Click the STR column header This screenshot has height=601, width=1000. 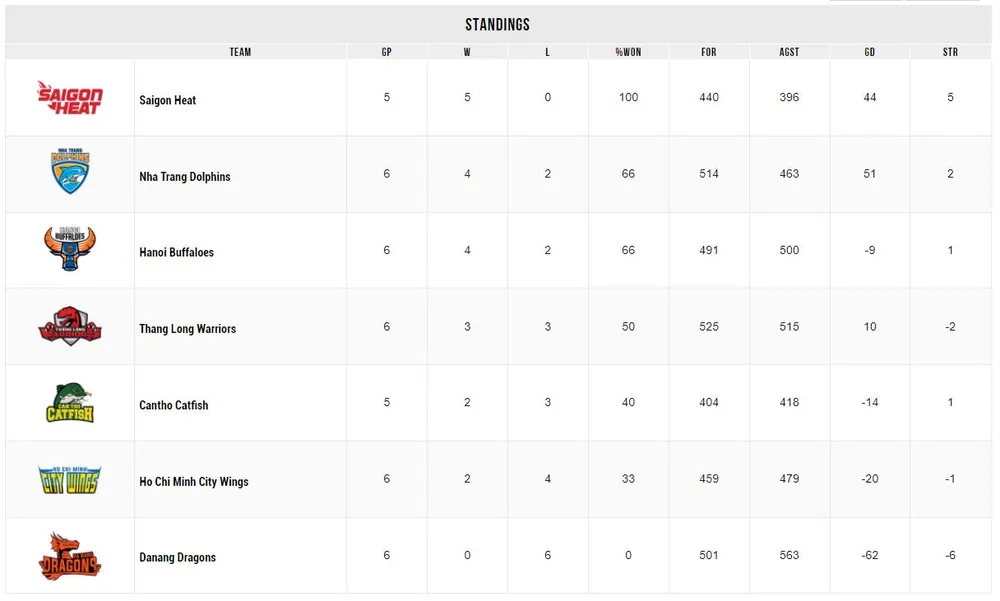click(x=950, y=52)
